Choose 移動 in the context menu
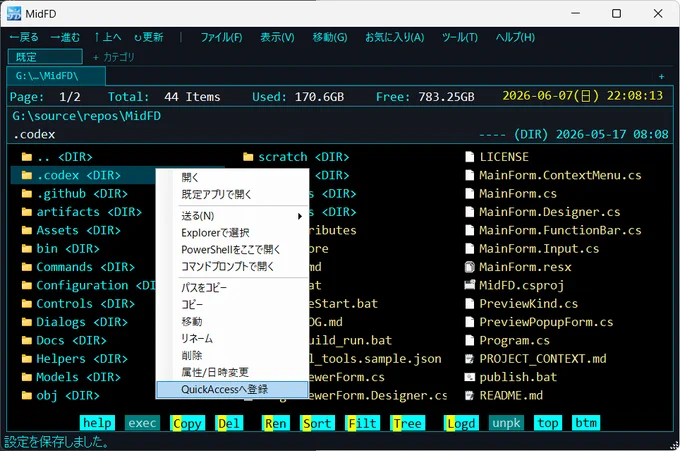 [232, 321]
